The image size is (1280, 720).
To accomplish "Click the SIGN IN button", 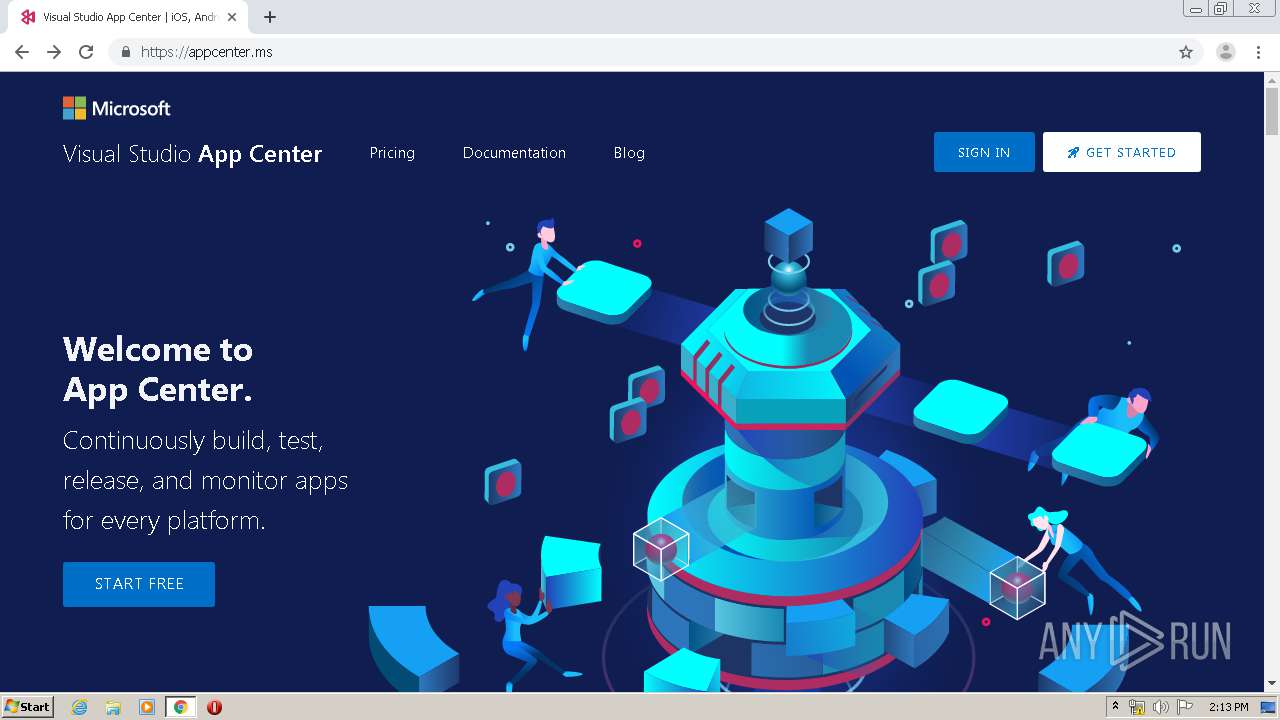I will 984,152.
